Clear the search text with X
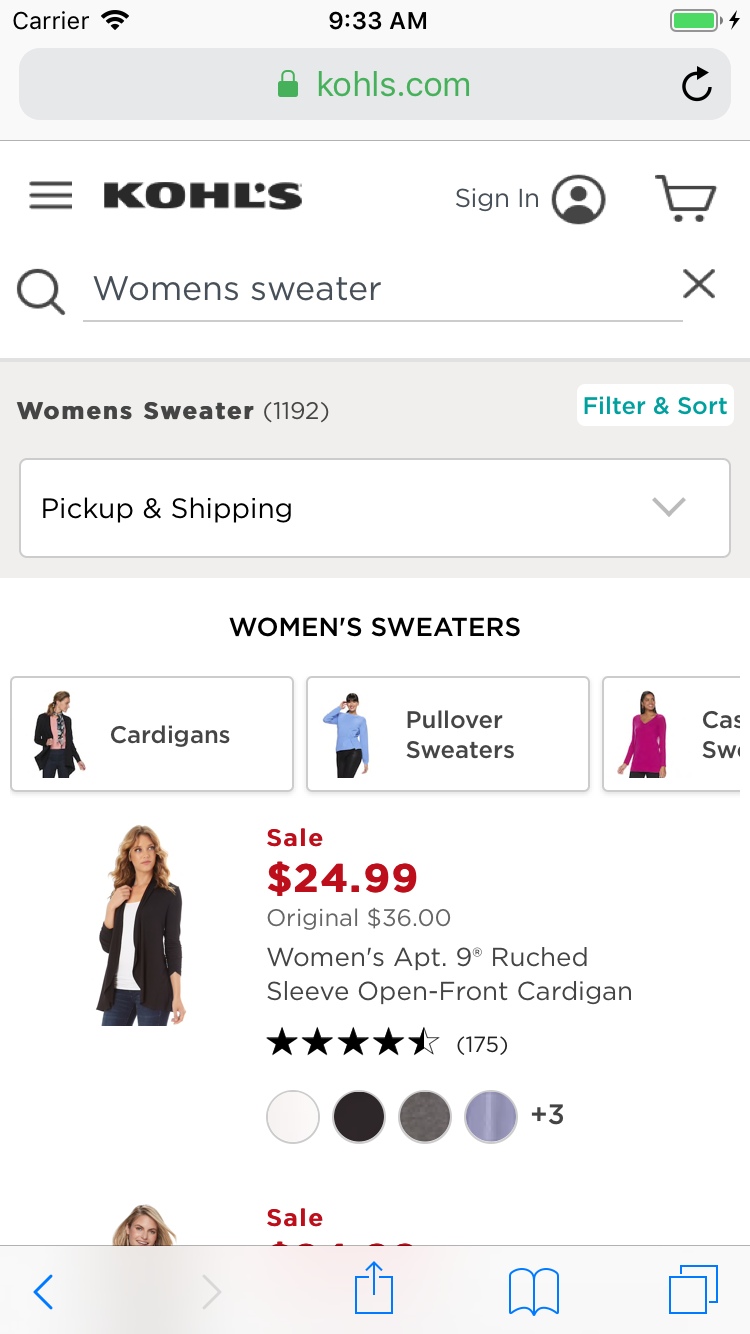 tap(699, 285)
